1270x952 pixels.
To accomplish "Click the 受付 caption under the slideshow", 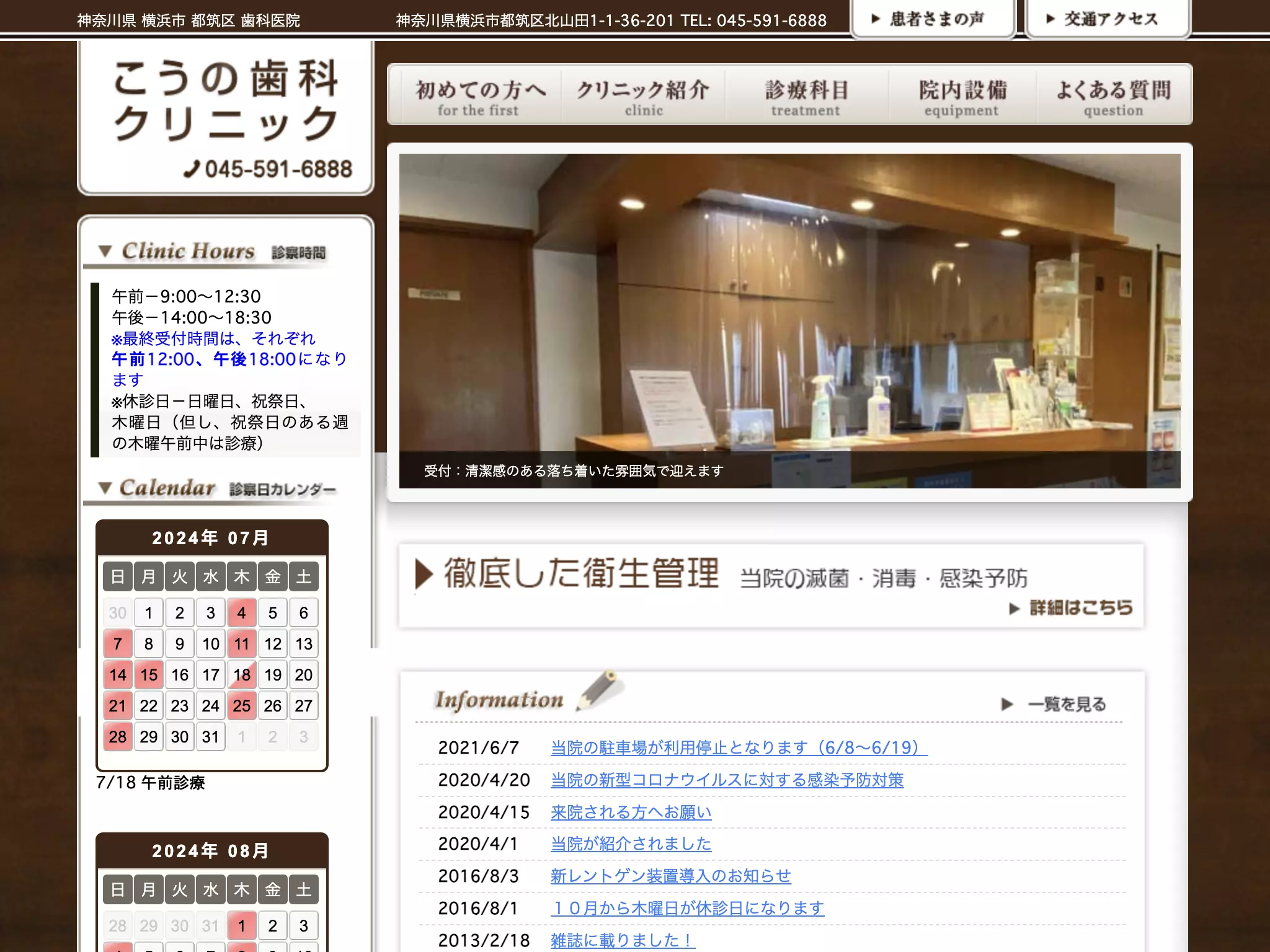I will pos(574,470).
